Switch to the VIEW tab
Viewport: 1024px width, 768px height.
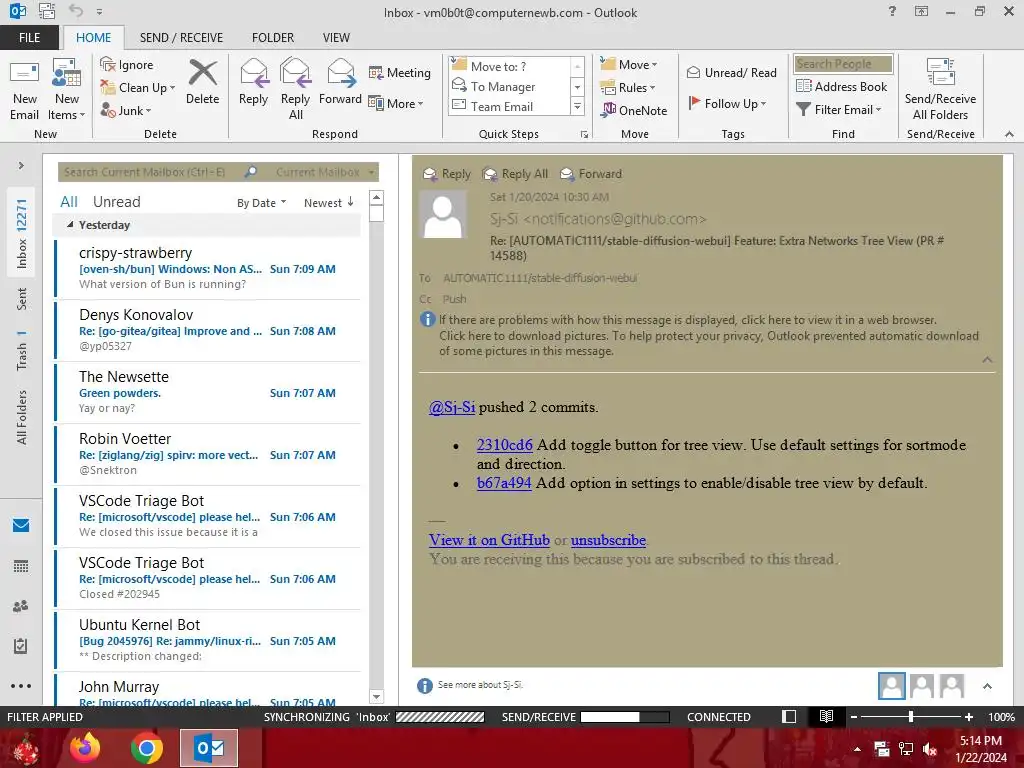pos(336,37)
